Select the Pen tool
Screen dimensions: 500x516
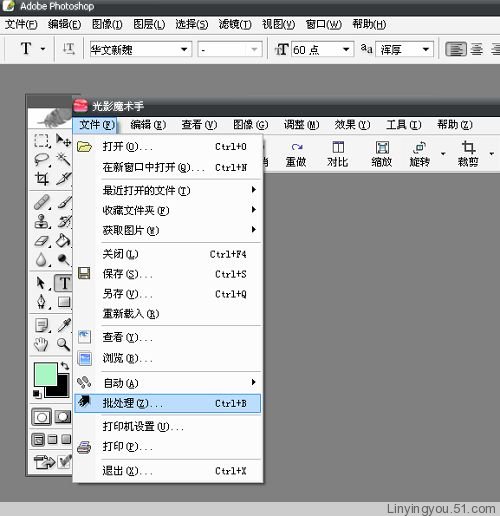[42, 302]
